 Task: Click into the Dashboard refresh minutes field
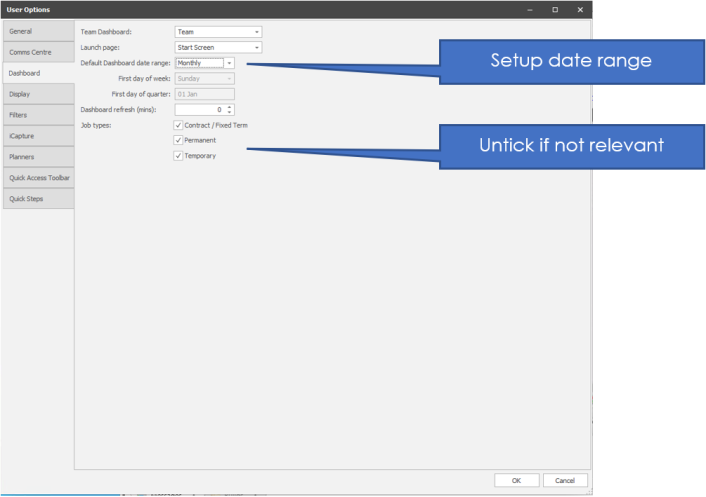tap(198, 110)
